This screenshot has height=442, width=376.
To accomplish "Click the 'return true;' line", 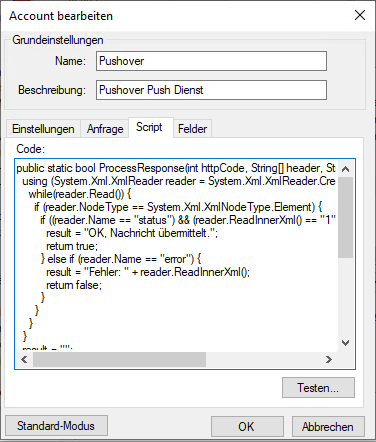I will coord(72,246).
